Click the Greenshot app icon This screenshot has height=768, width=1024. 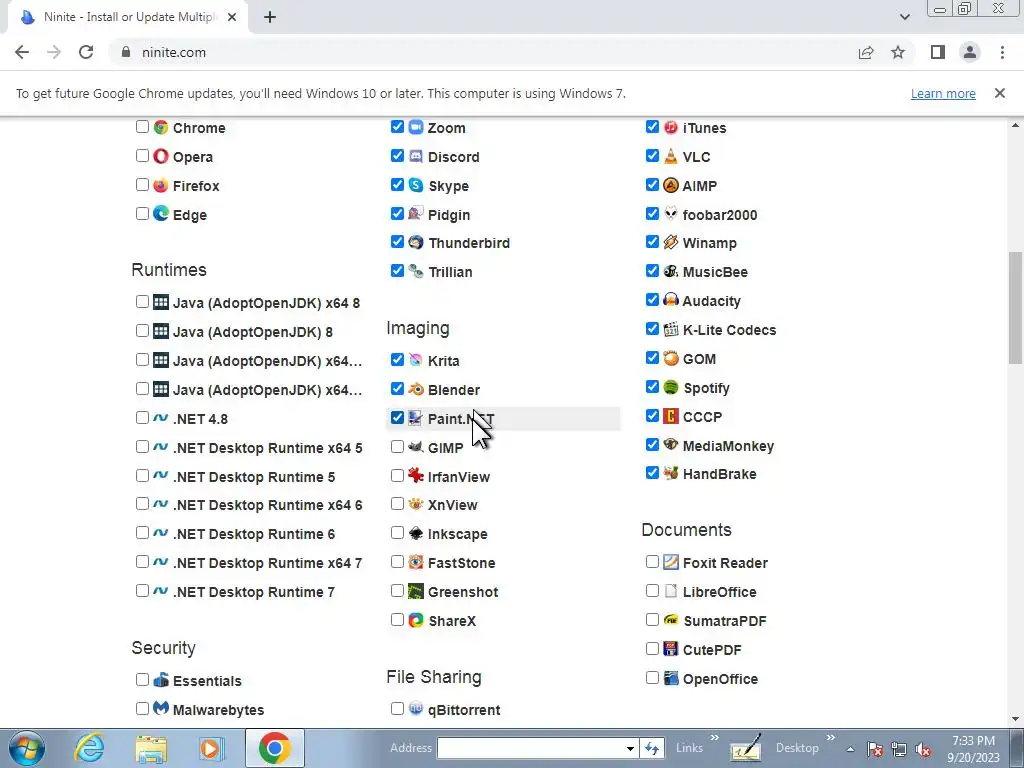coord(415,591)
